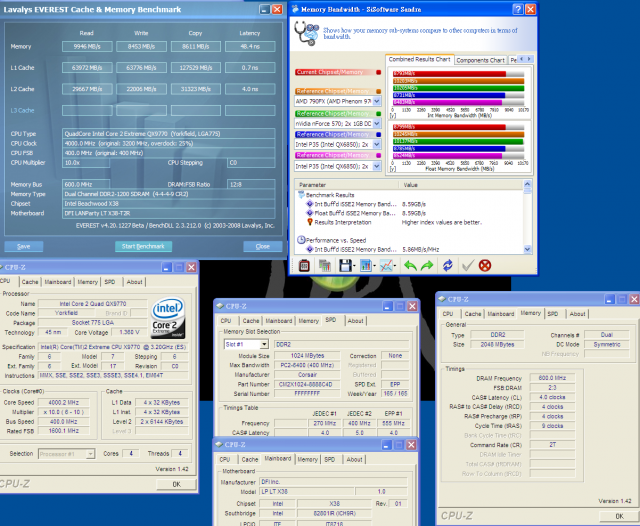This screenshot has height=526, width=640.
Task: Click the help question mark in Sandra title bar
Action: tap(518, 9)
